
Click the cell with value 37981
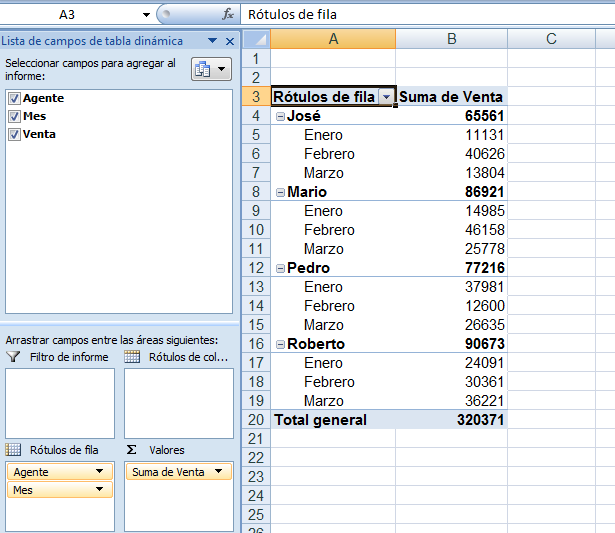[x=451, y=287]
